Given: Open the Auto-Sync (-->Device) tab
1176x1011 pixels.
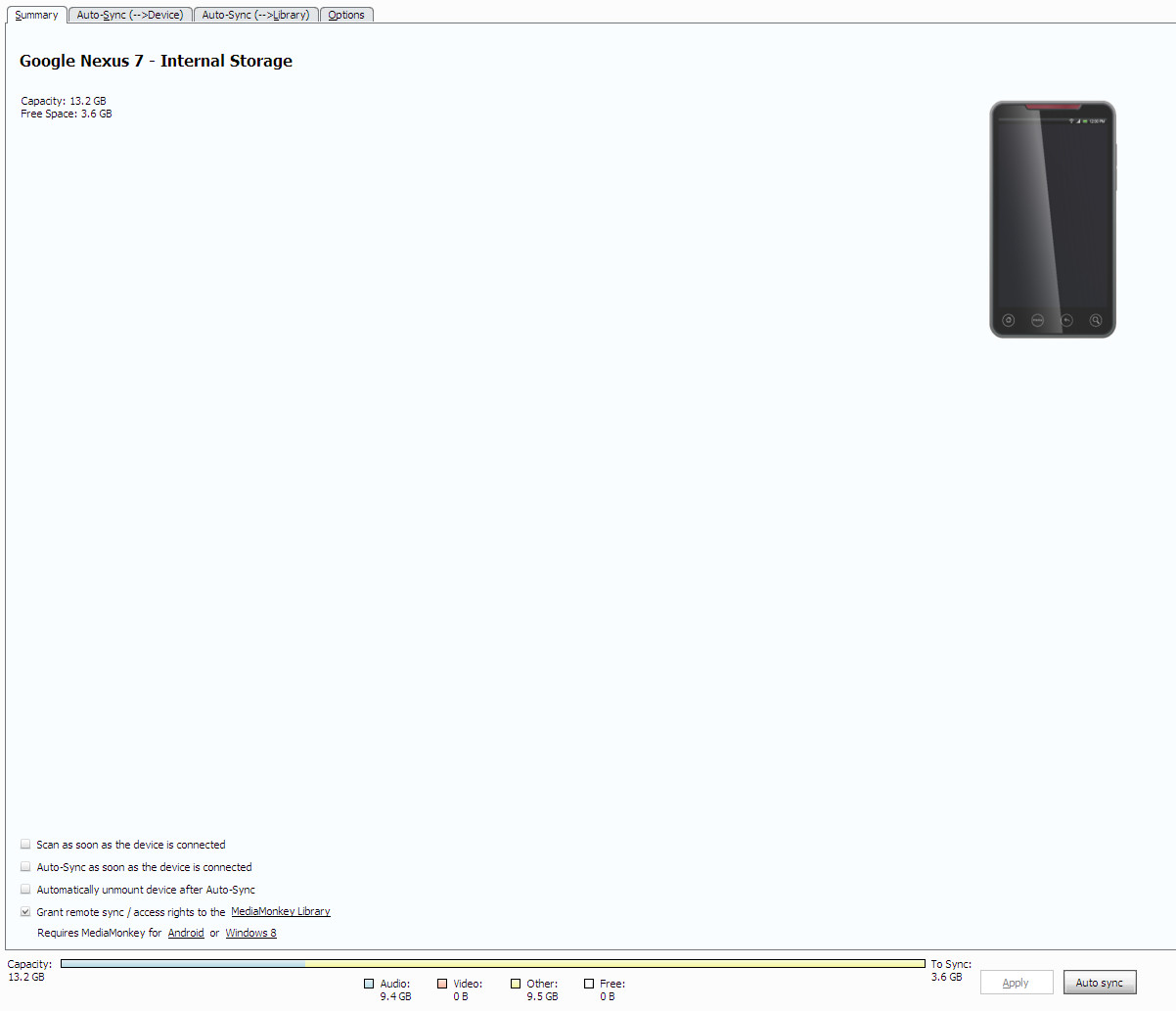Looking at the screenshot, I should (130, 15).
